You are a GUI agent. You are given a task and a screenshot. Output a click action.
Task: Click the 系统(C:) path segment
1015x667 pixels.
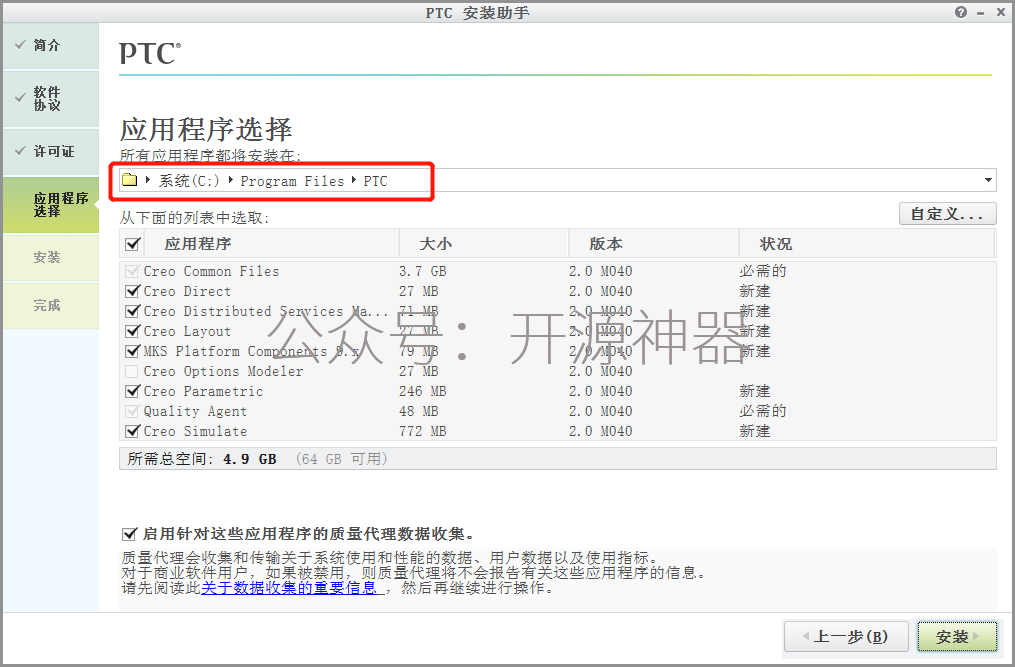click(189, 181)
